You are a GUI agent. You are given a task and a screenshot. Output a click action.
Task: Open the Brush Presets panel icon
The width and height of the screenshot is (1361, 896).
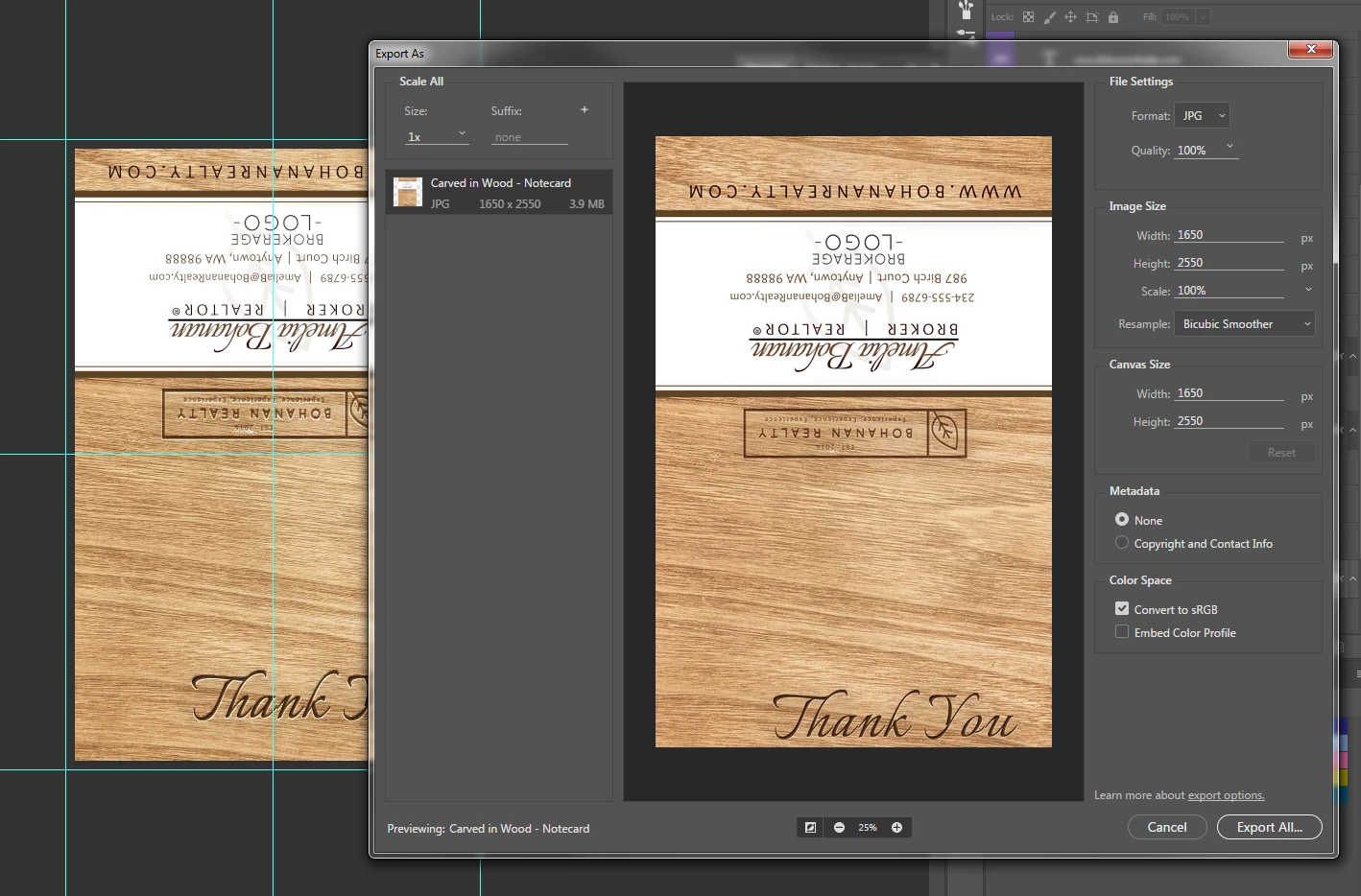point(967,11)
